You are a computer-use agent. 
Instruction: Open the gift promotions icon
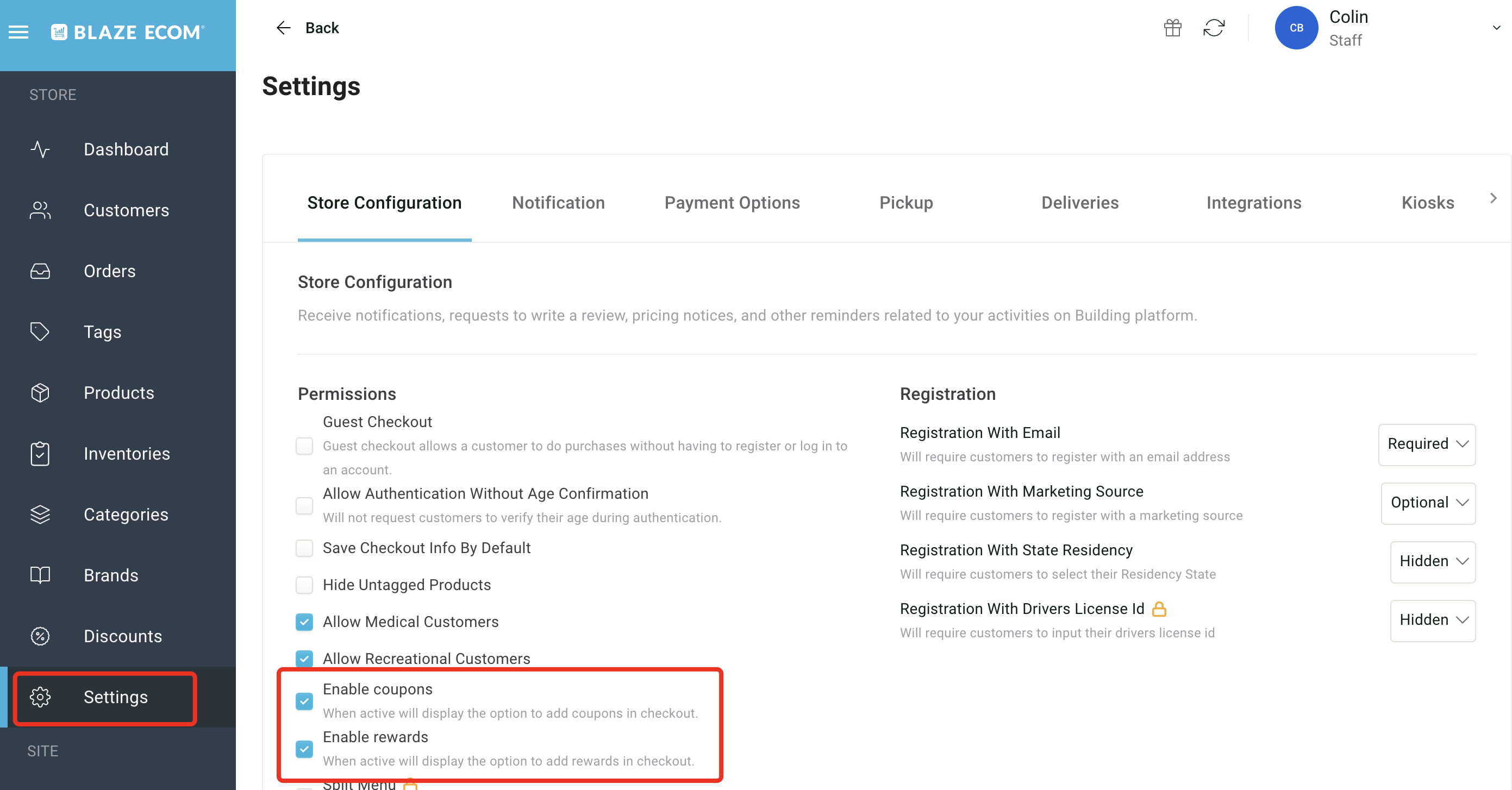point(1172,28)
